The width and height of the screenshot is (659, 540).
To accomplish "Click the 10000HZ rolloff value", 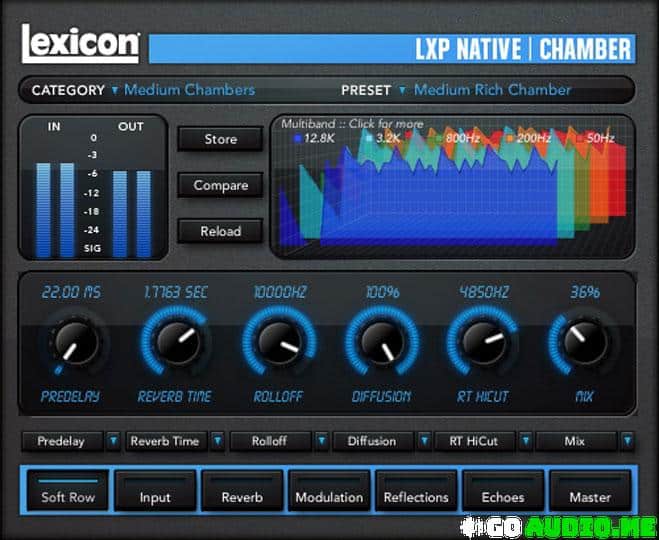I will click(x=280, y=292).
